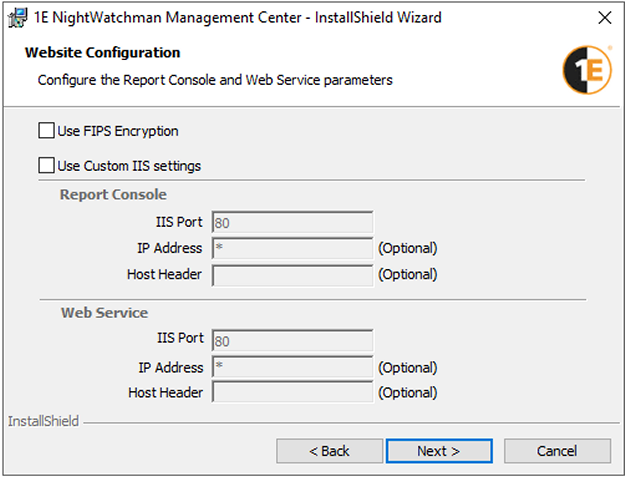
Task: Click the Web Service section heading
Action: (x=104, y=313)
